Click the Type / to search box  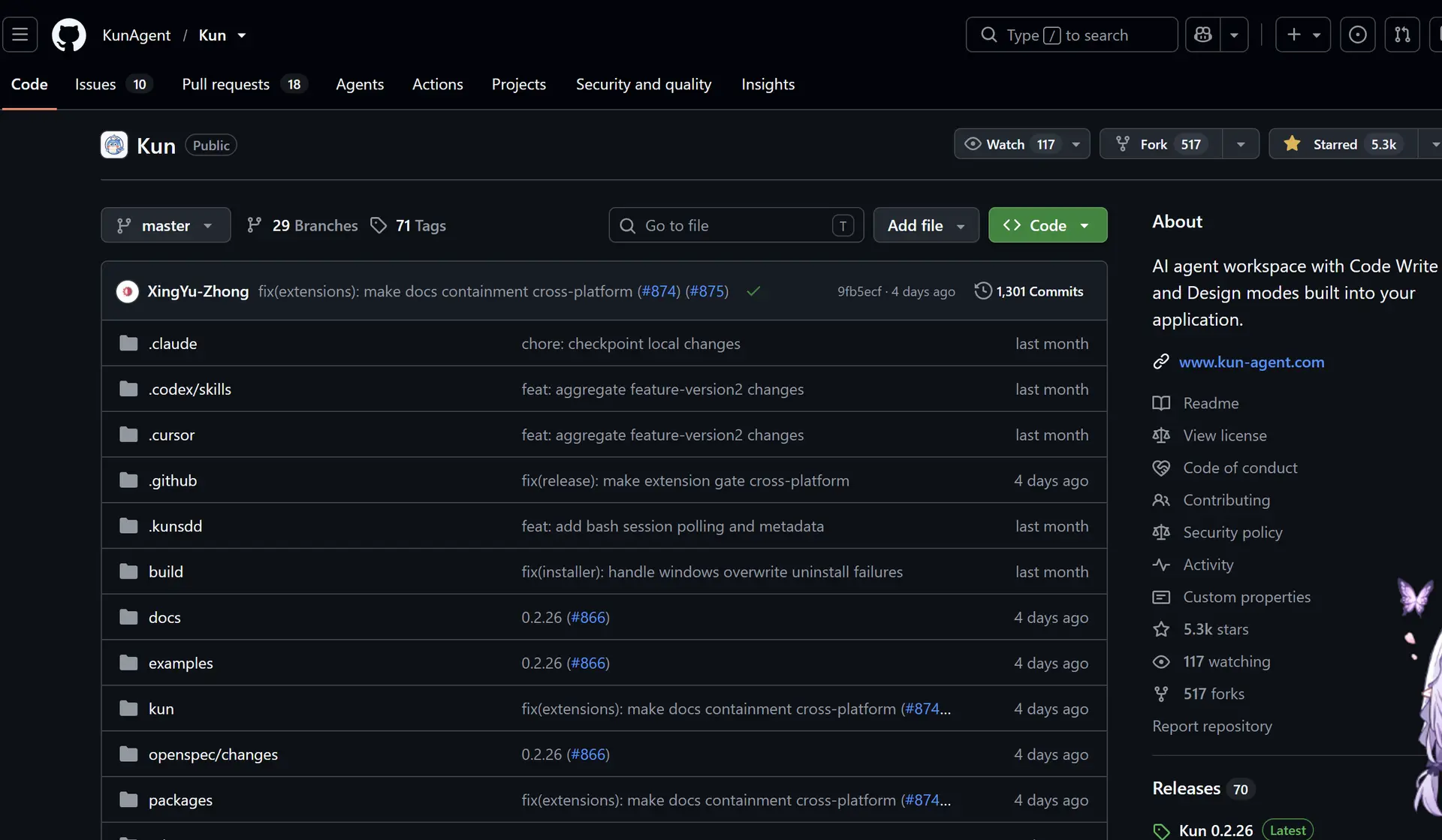[x=1072, y=35]
